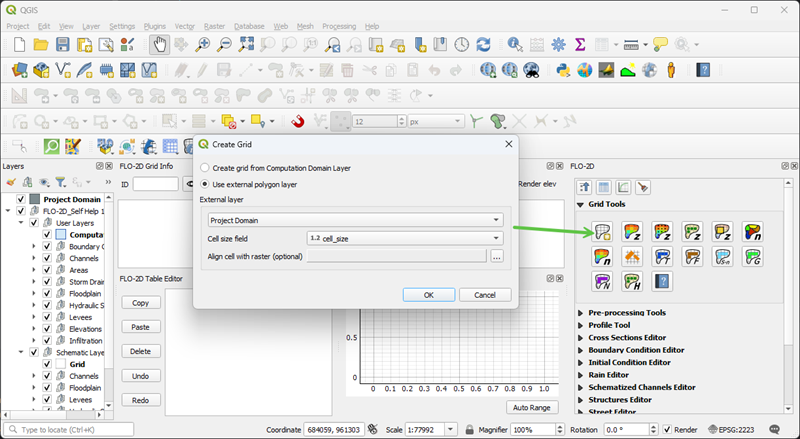
Task: Click the Save Project floppy disk icon
Action: point(62,44)
